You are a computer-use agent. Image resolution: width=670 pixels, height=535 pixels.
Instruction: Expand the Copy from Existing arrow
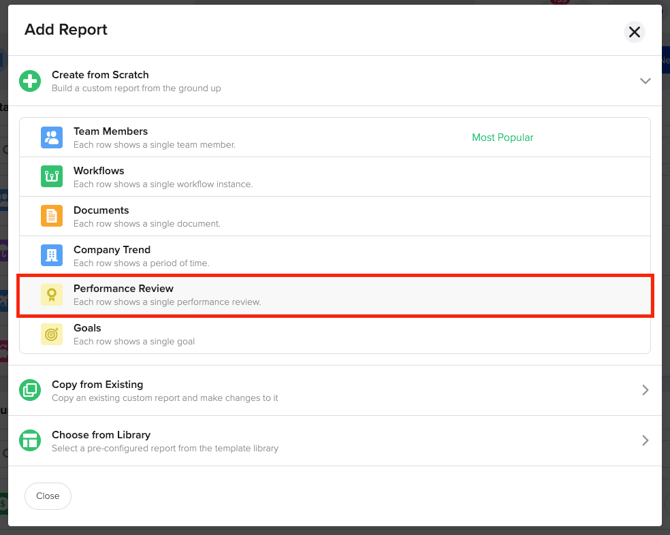[645, 390]
